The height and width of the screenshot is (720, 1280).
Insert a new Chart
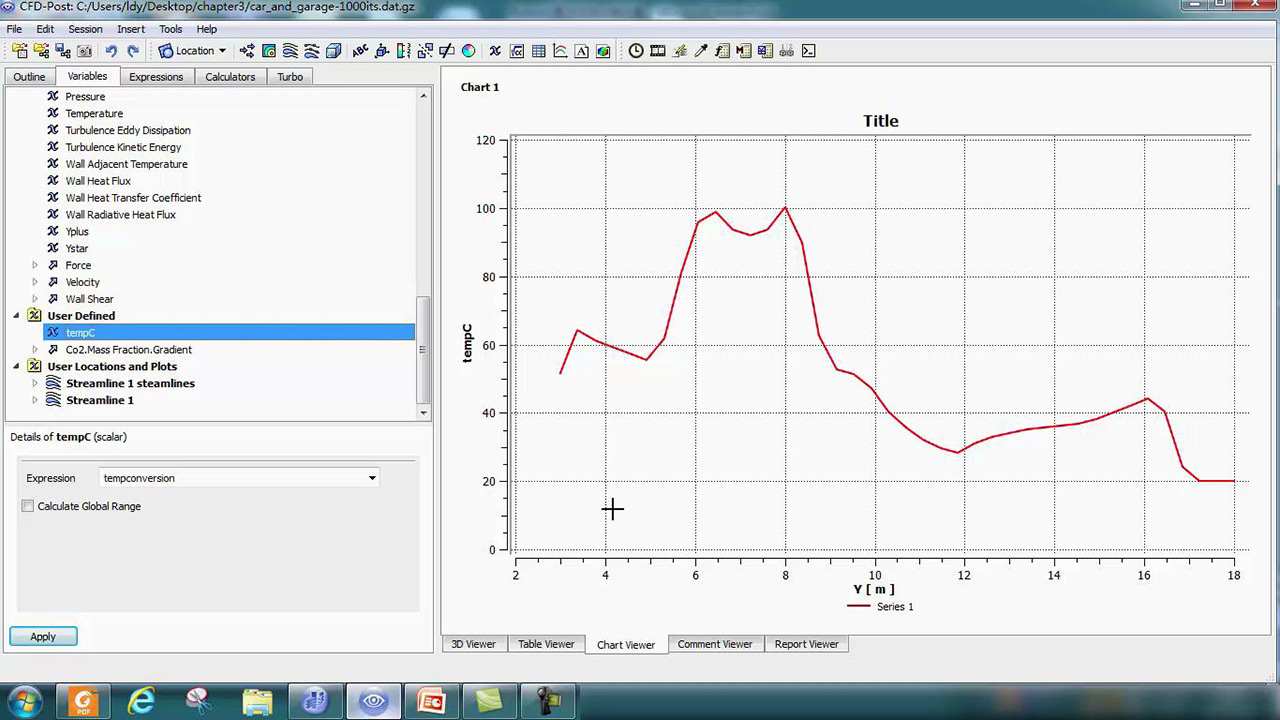tap(560, 51)
